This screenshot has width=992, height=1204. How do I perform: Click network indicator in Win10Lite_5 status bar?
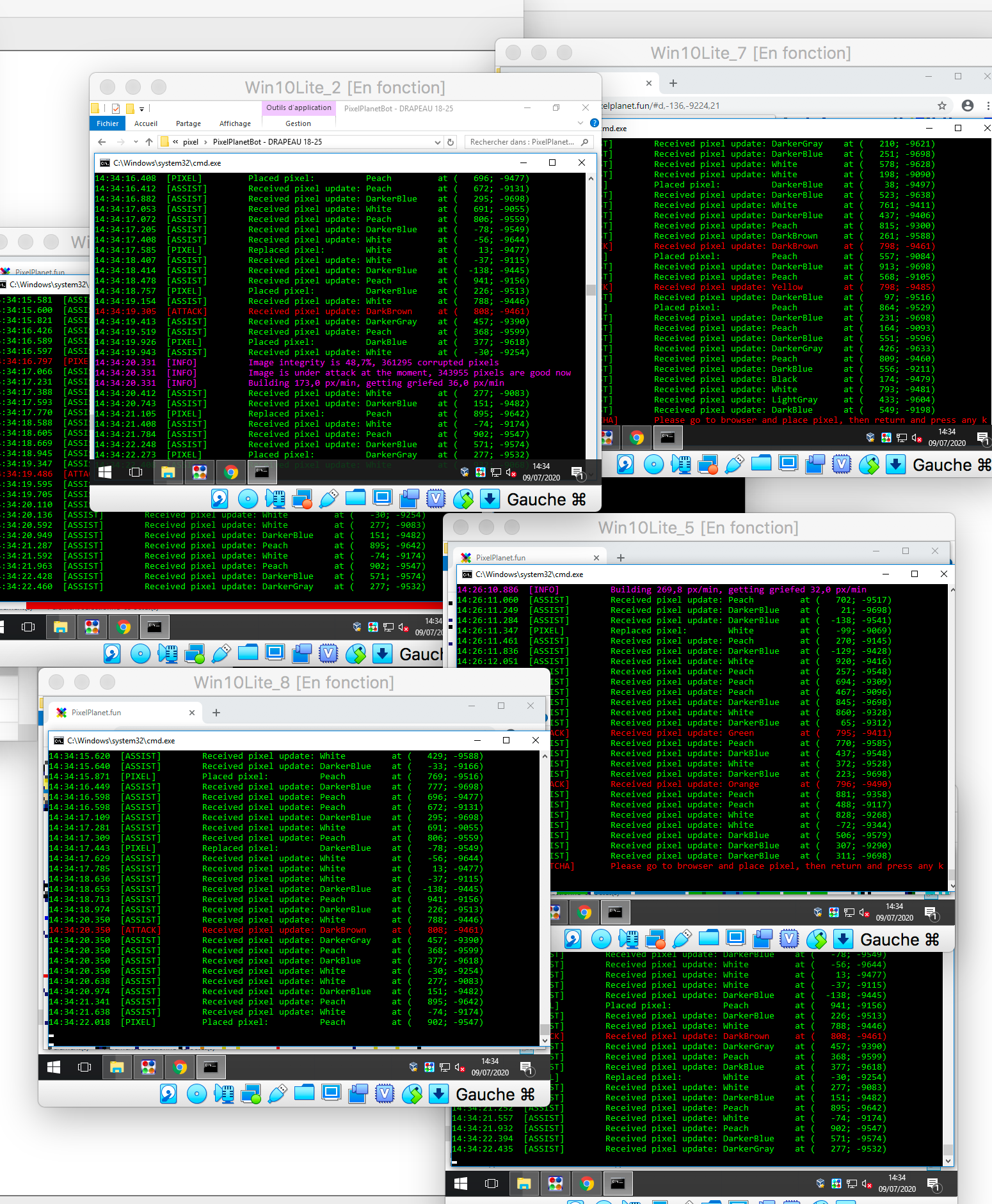point(655,939)
